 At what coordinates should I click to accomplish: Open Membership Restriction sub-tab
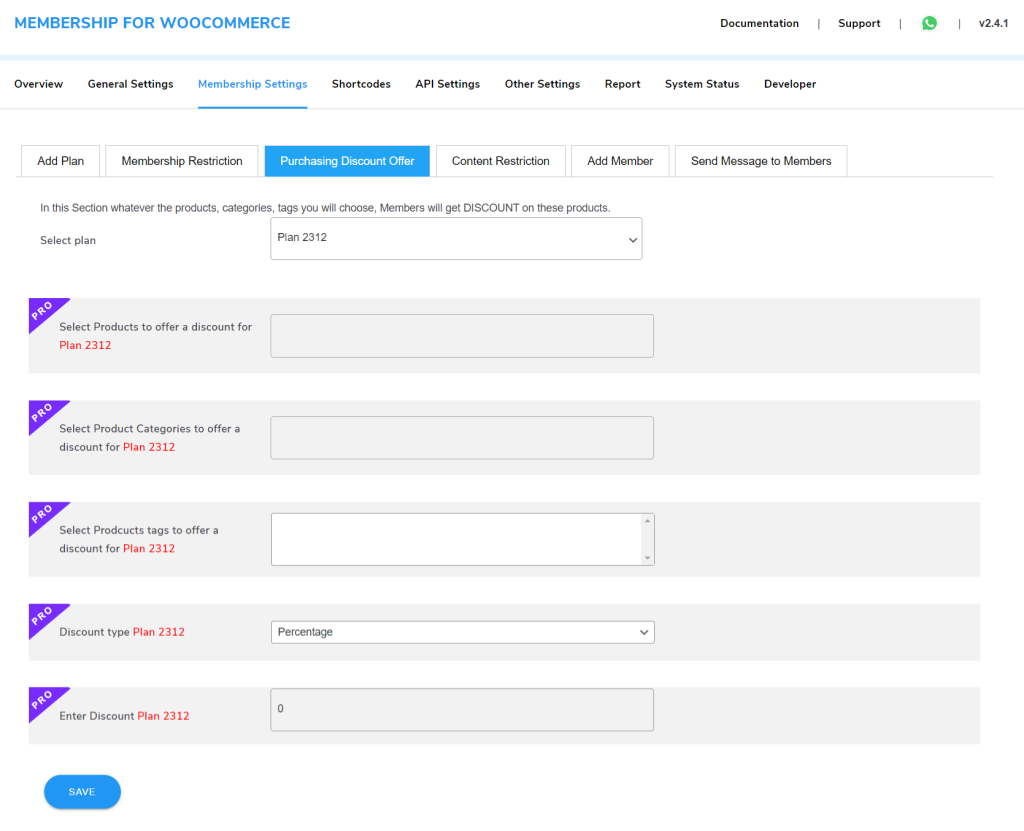click(182, 161)
